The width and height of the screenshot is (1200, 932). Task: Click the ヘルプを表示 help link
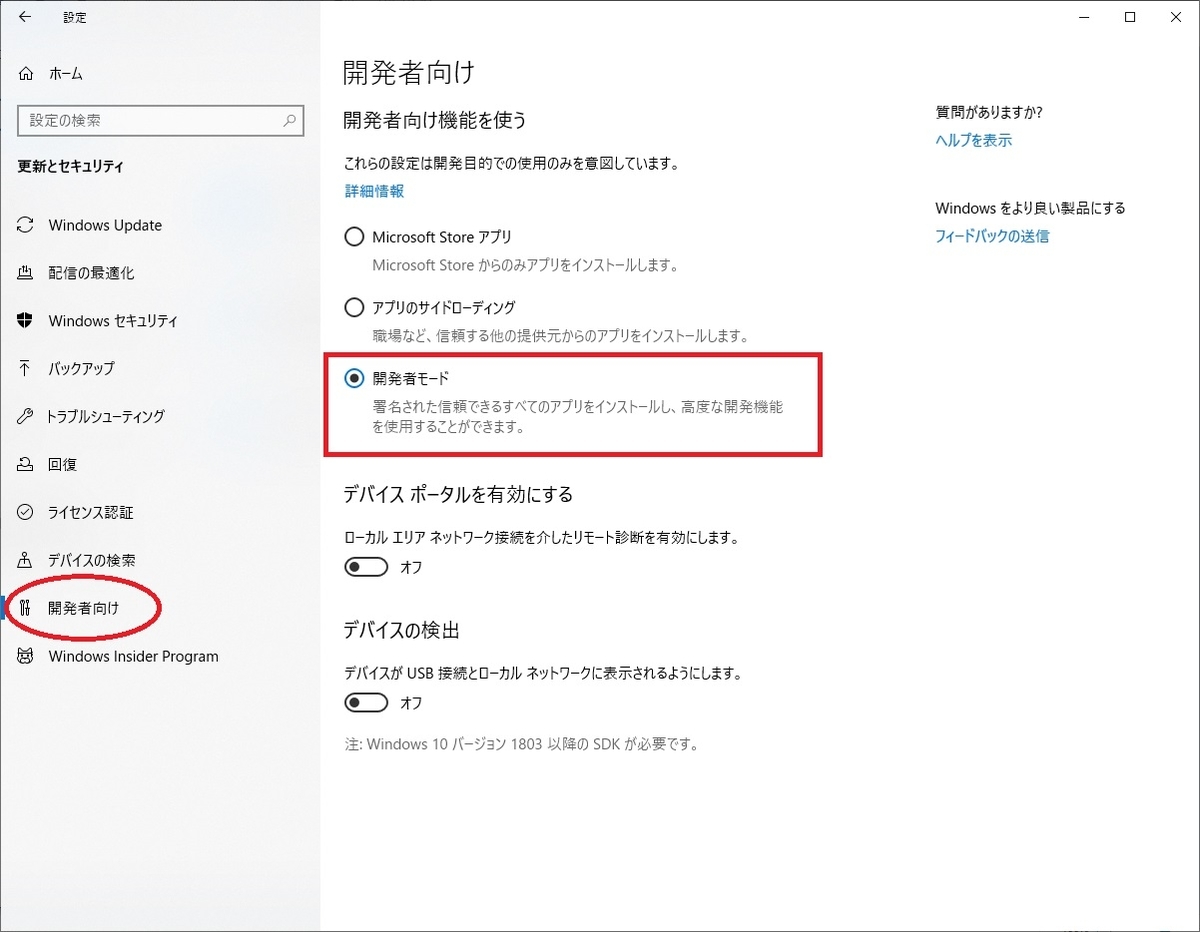[973, 140]
